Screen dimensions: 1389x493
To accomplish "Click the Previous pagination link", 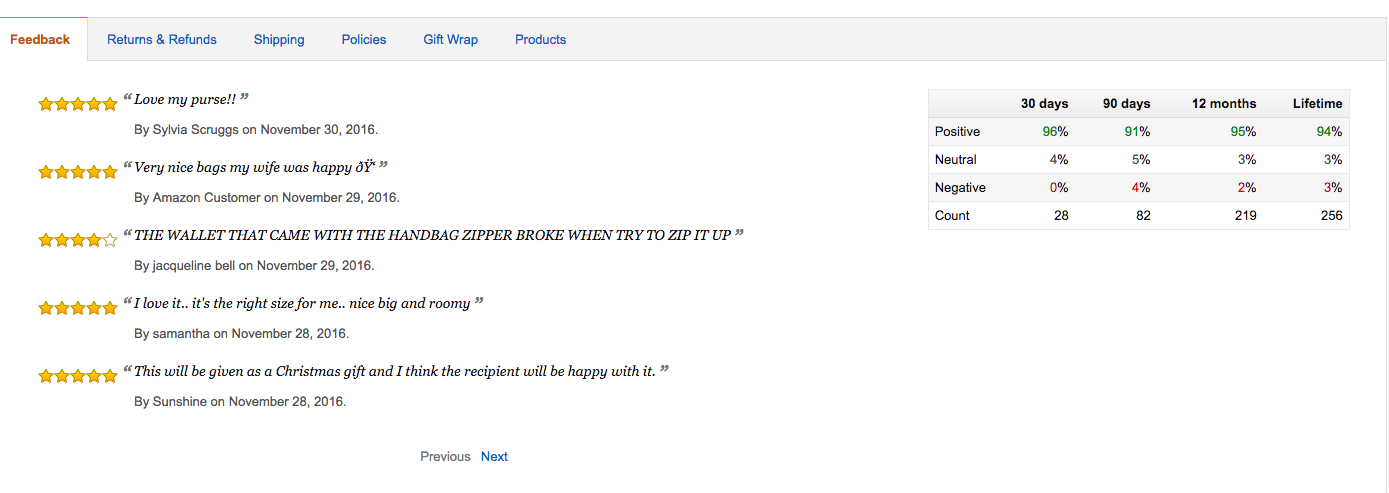I will tap(445, 456).
